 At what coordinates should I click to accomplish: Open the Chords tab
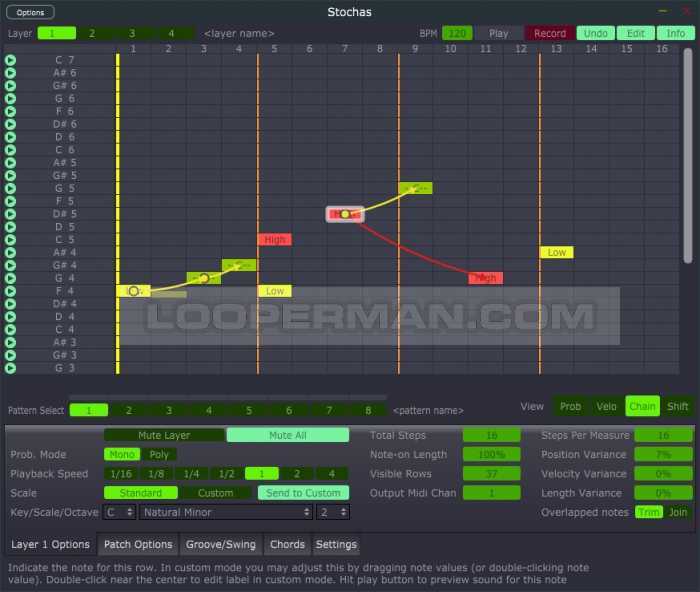pyautogui.click(x=287, y=544)
